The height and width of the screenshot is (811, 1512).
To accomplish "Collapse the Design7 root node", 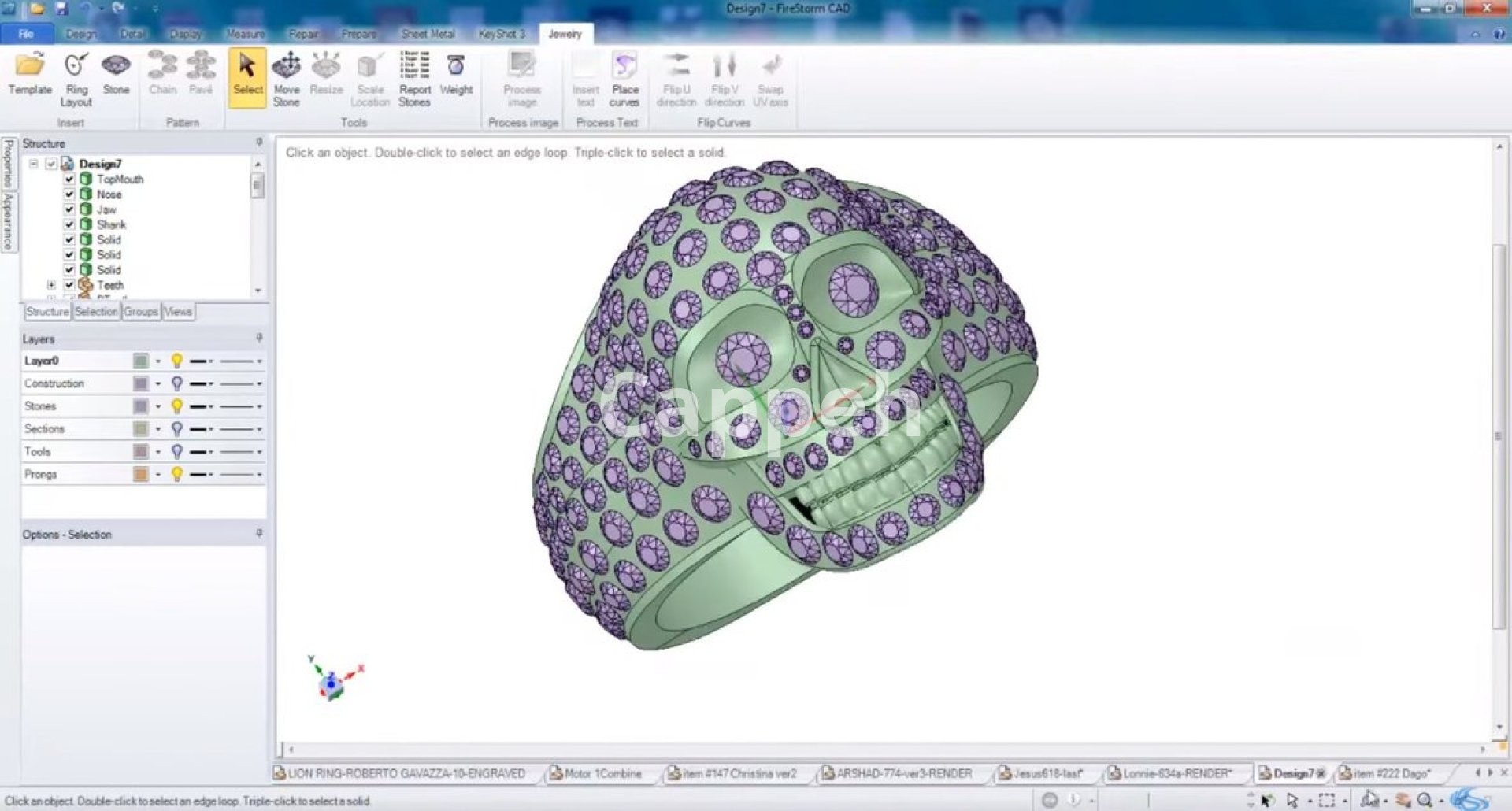I will pos(34,164).
